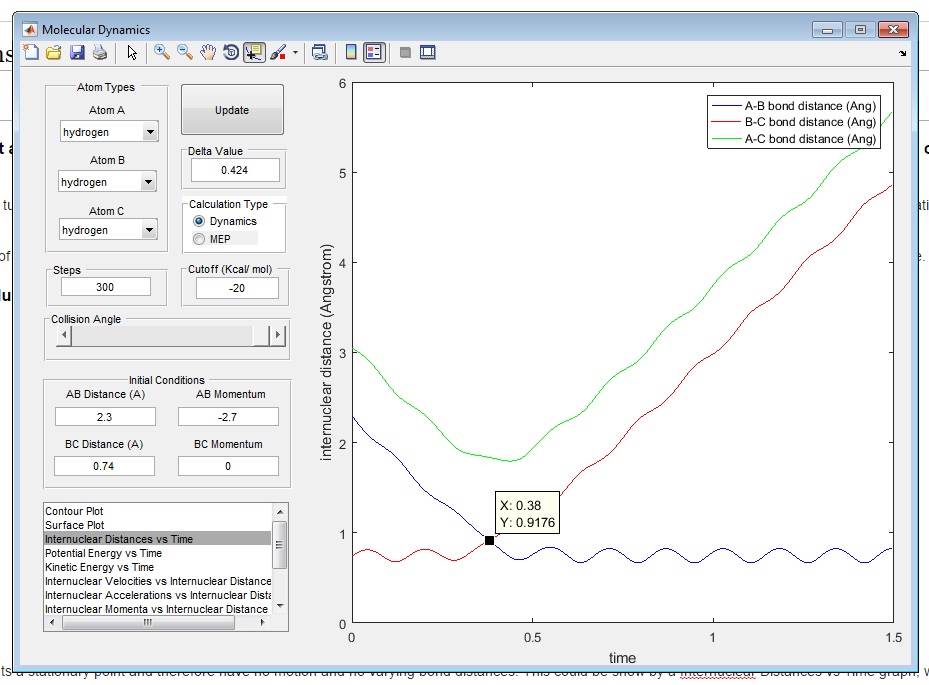Open the Atom A dropdown
This screenshot has width=929, height=685.
(149, 132)
